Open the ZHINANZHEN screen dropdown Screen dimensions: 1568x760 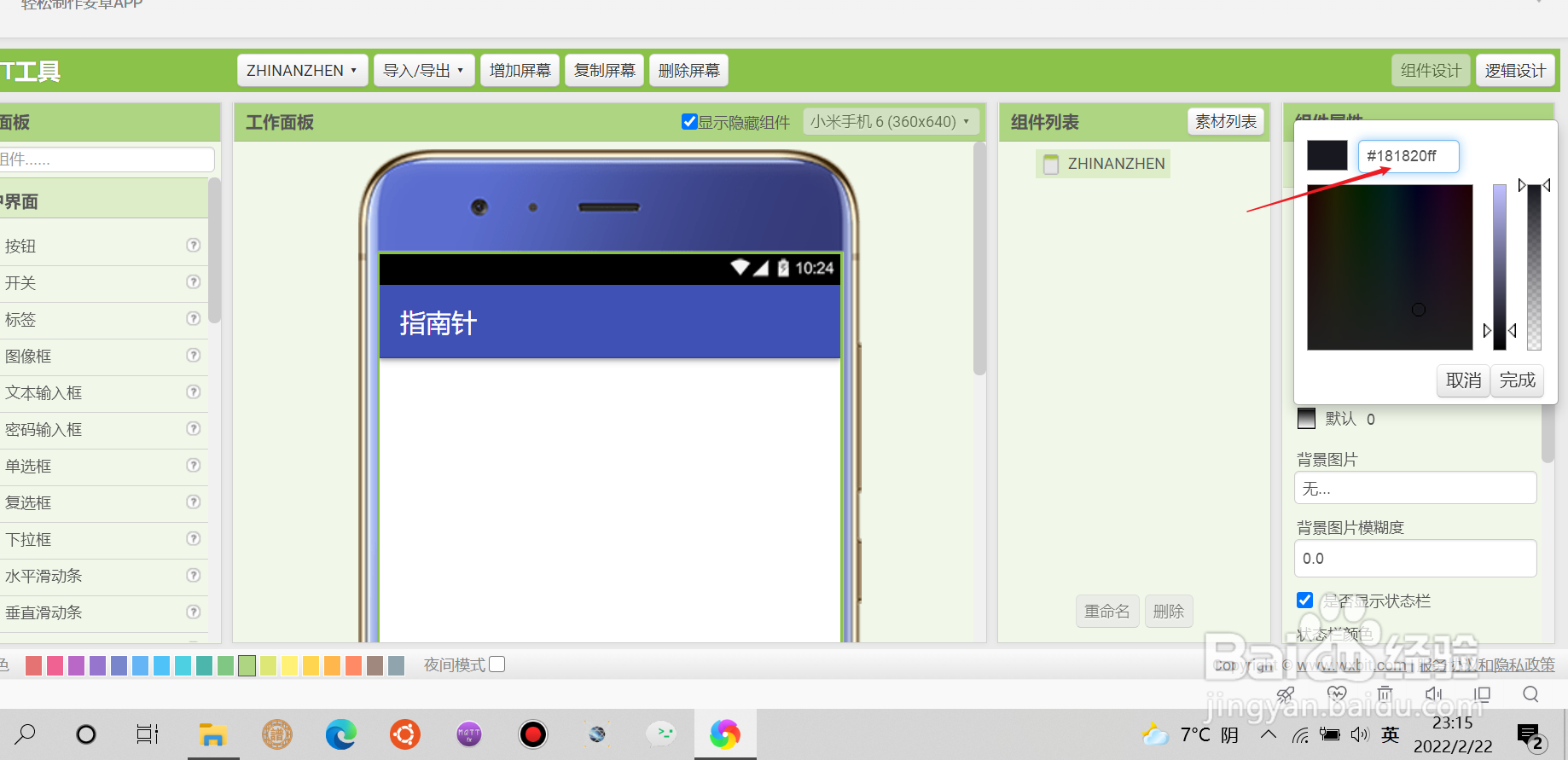pyautogui.click(x=302, y=71)
